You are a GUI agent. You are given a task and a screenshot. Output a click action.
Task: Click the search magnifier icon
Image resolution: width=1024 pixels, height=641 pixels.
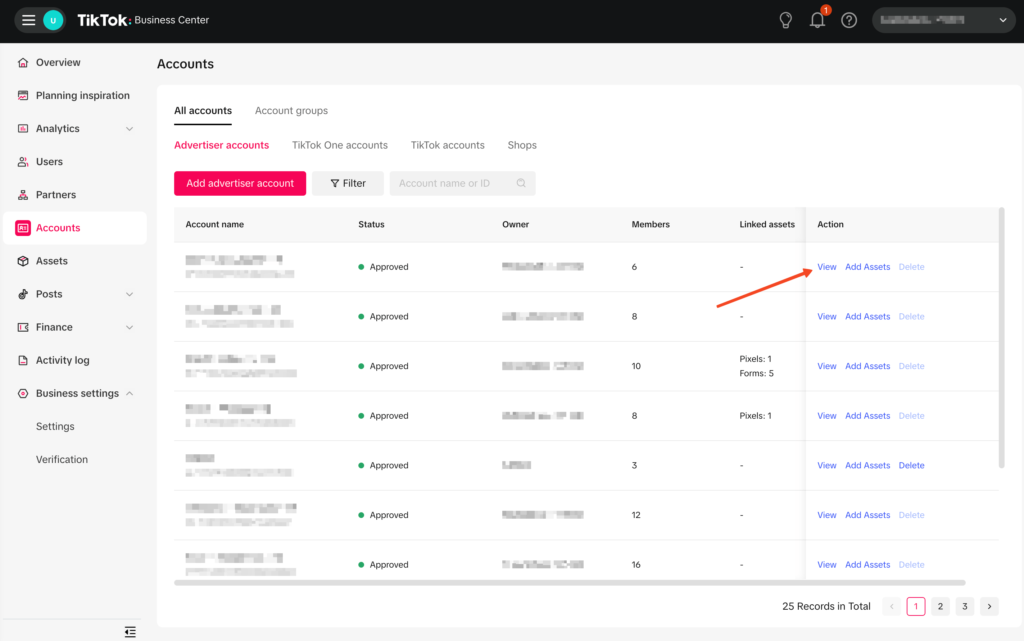(x=521, y=183)
